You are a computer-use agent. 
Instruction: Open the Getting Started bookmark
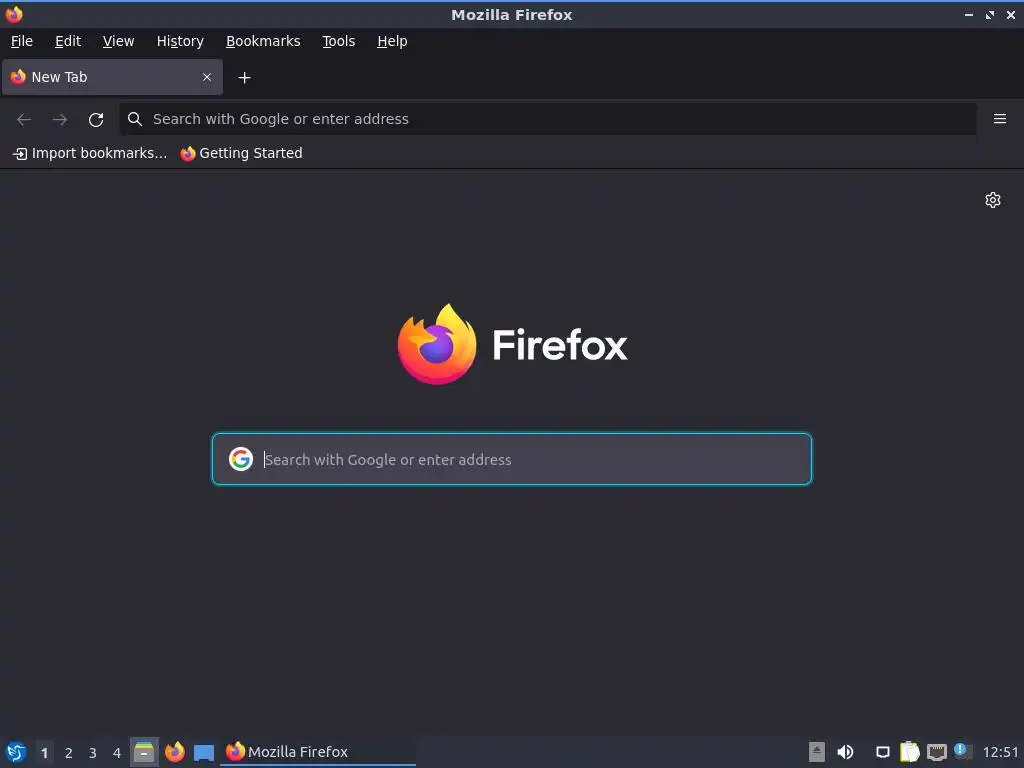pyautogui.click(x=242, y=153)
